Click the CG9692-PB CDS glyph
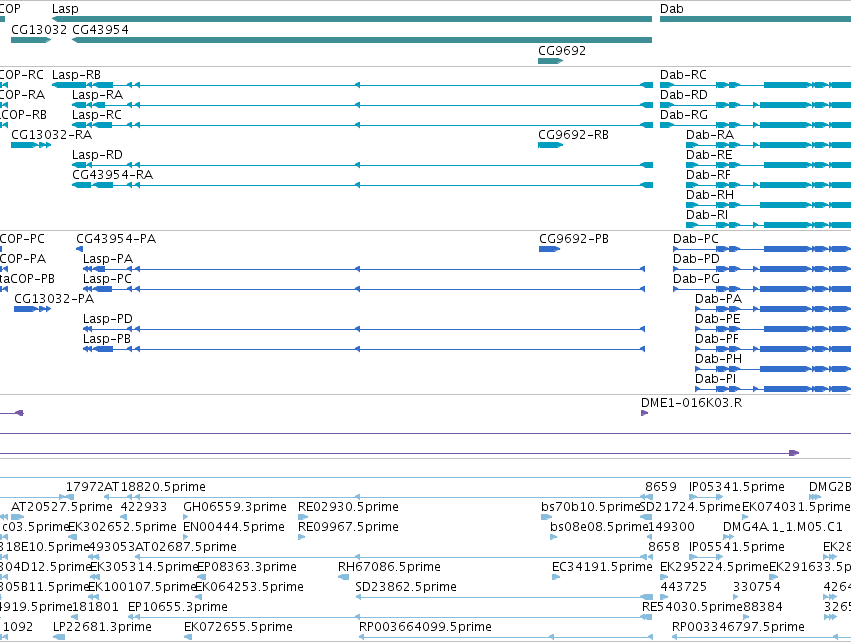The height and width of the screenshot is (642, 851). (549, 249)
